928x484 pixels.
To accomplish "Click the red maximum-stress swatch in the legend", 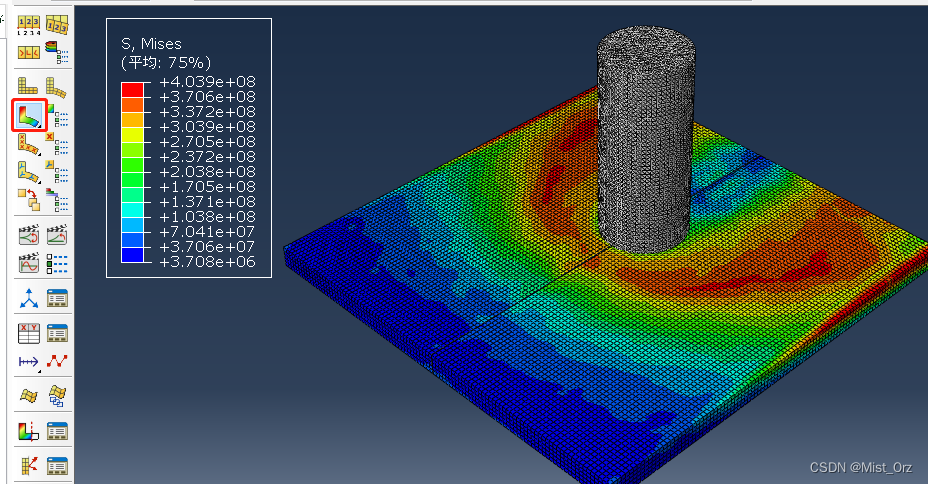I will pos(132,90).
